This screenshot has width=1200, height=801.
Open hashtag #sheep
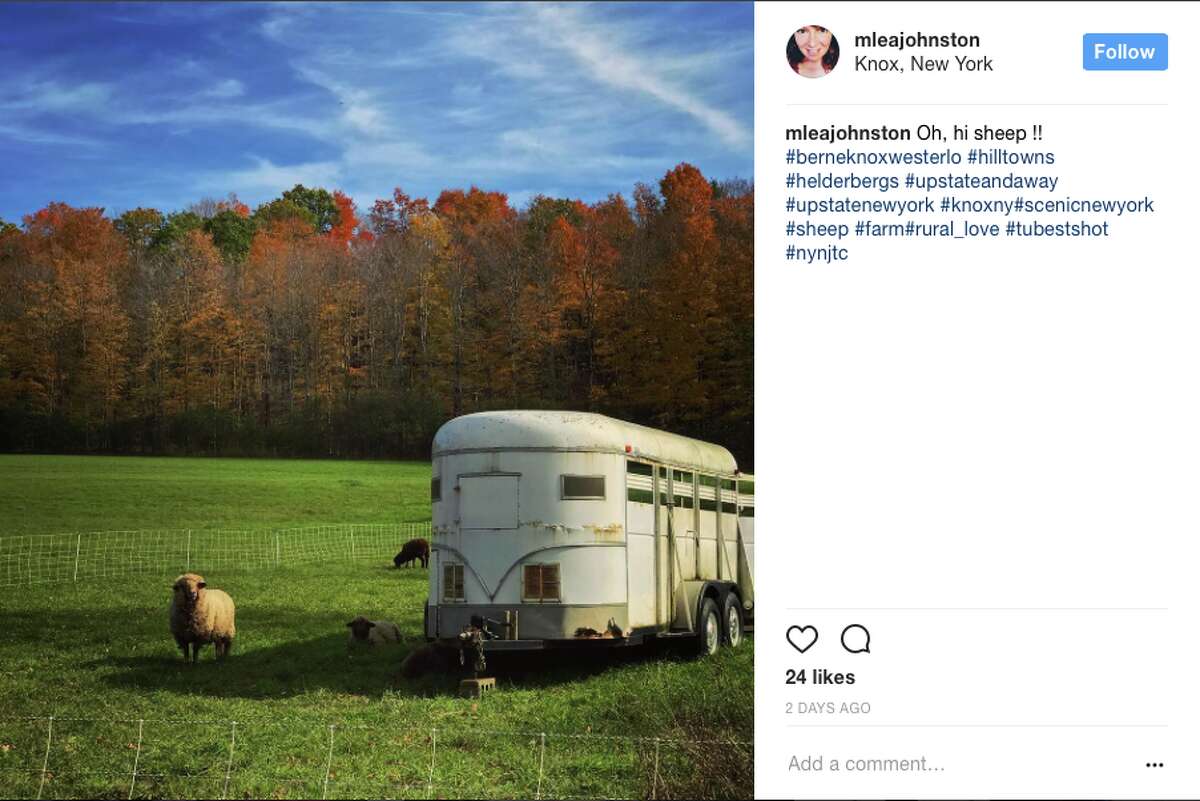pos(817,229)
